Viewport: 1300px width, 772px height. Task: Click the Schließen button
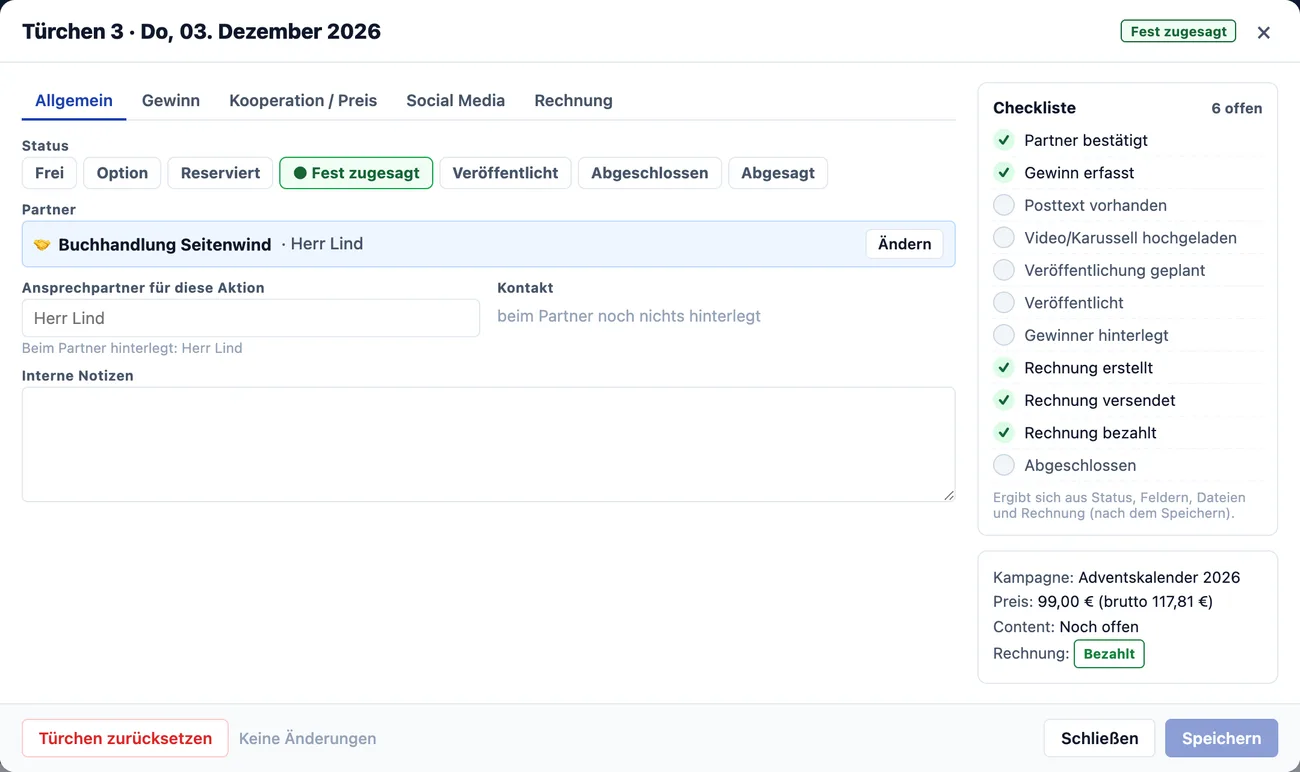tap(1099, 738)
